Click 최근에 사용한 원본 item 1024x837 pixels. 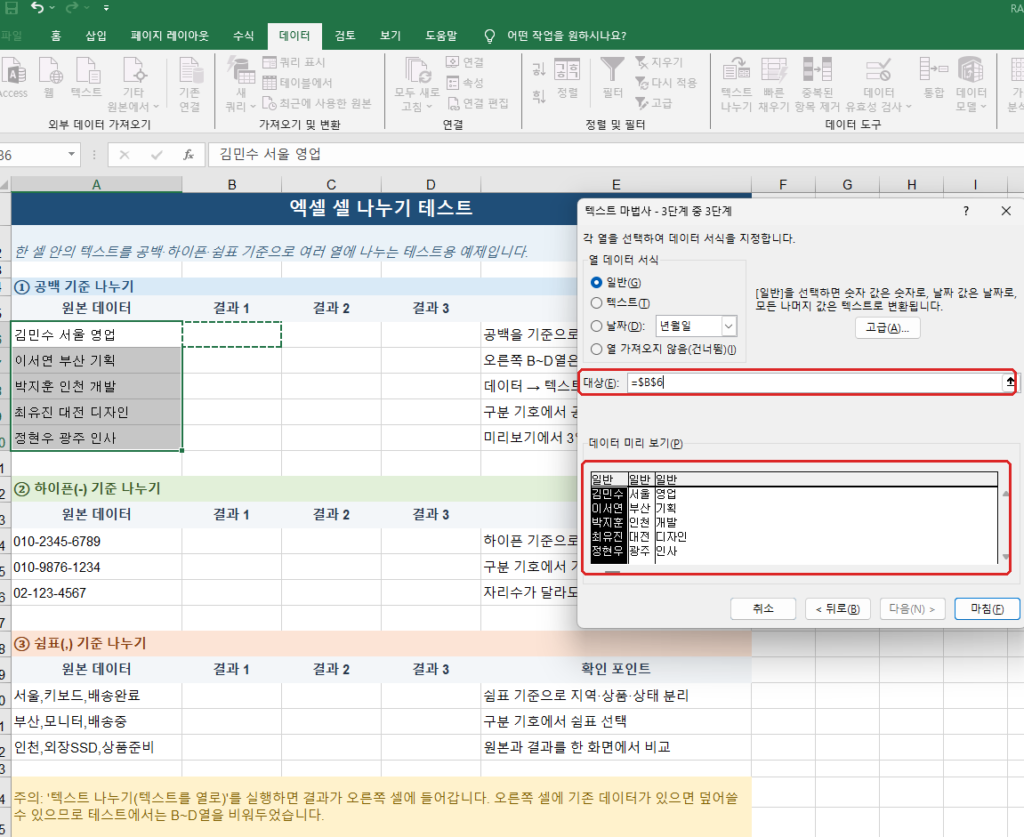click(x=317, y=103)
